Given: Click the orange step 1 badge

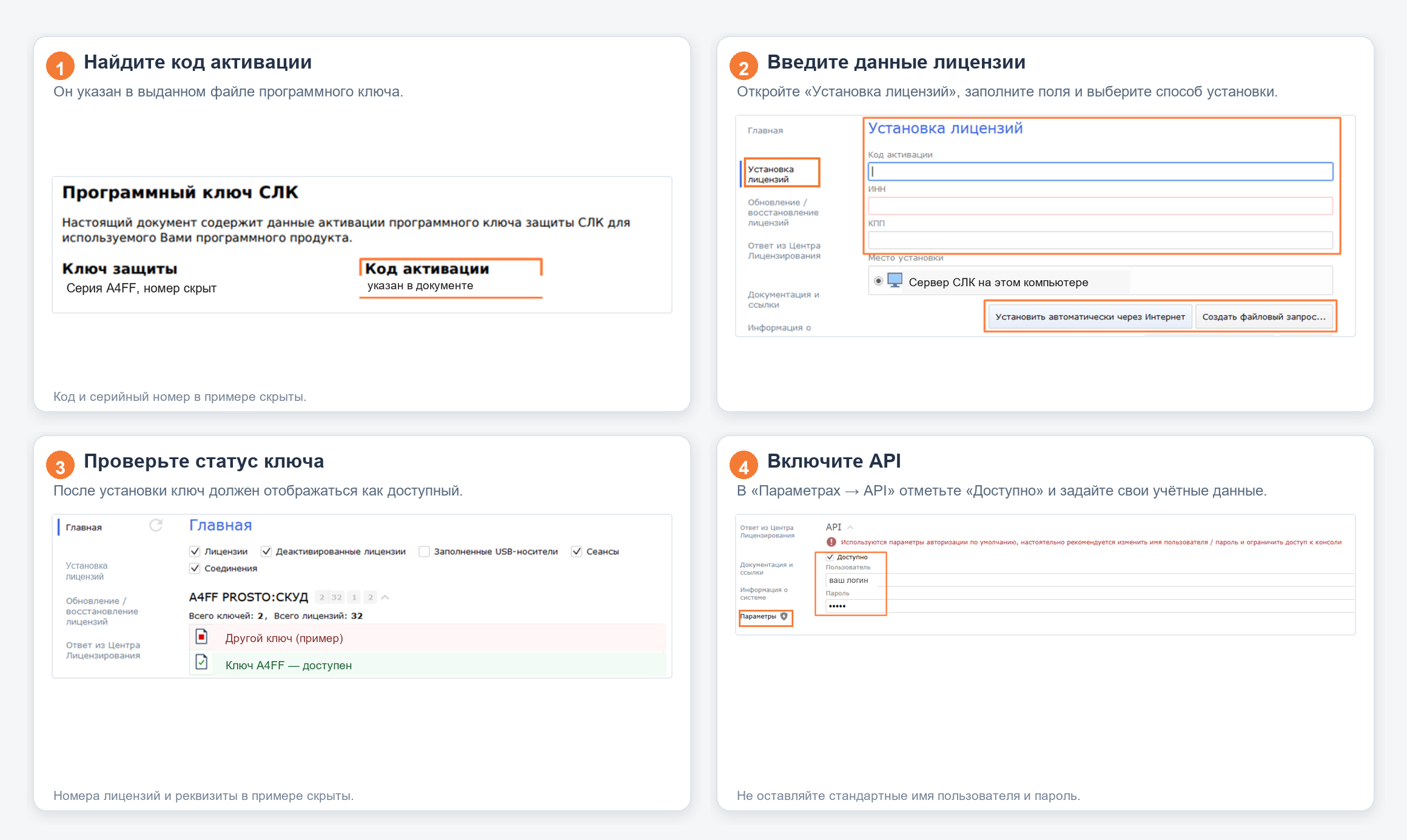Looking at the screenshot, I should click(x=60, y=67).
